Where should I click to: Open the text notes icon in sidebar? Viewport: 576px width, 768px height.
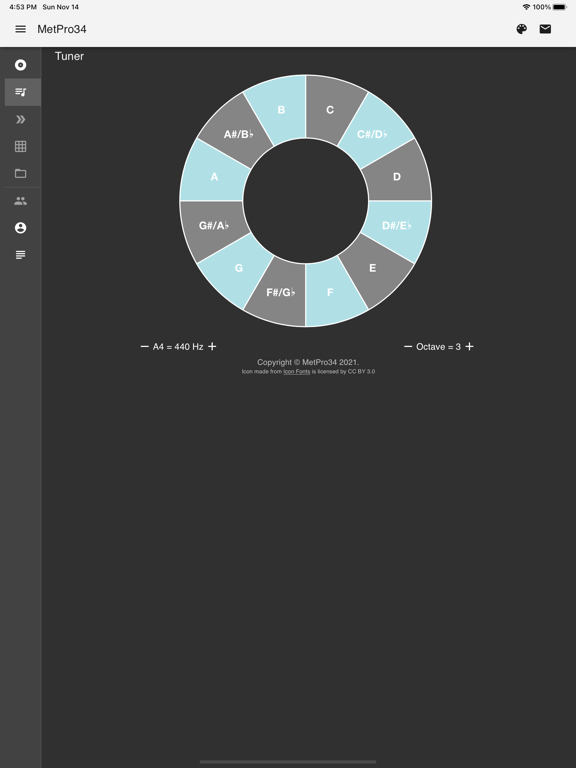21,255
